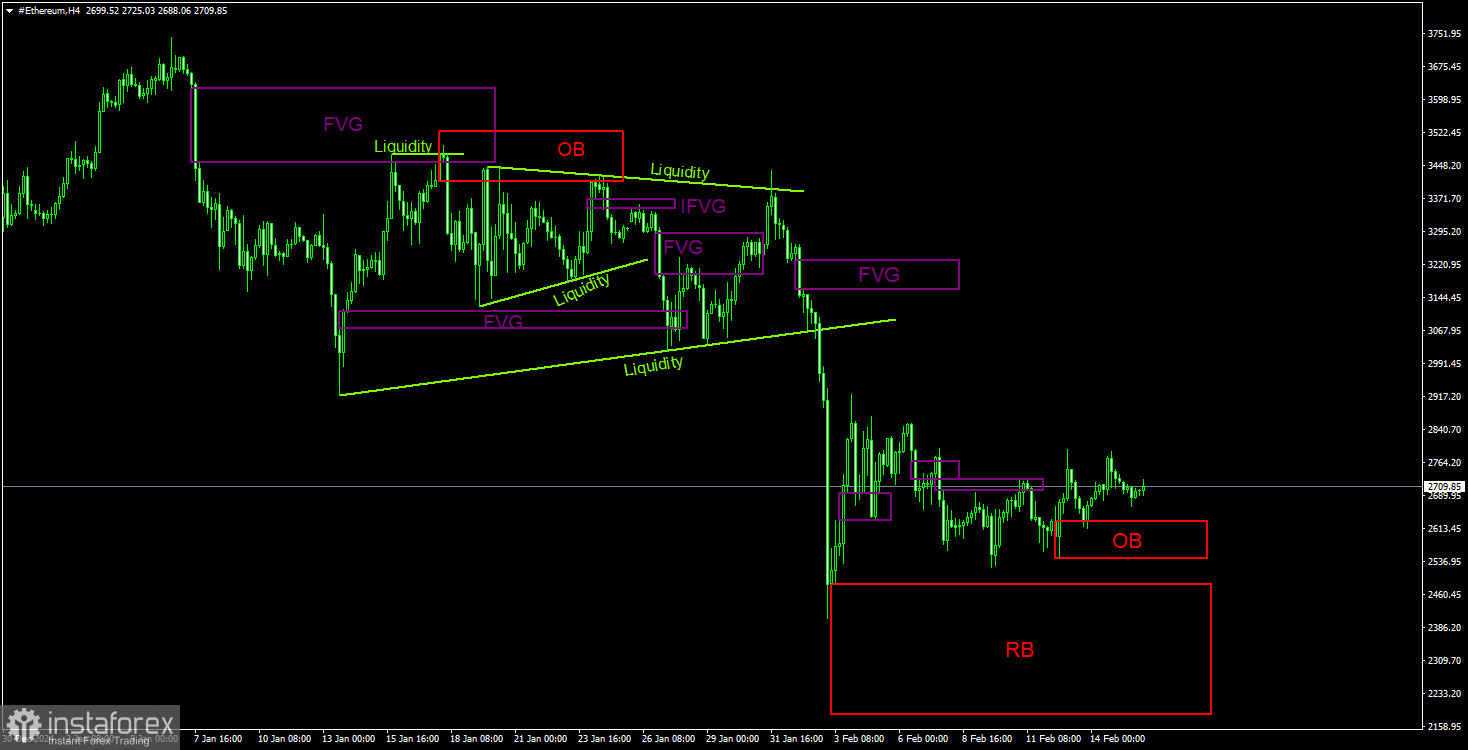This screenshot has width=1468, height=750.
Task: Click the 2233.20 price axis label
Action: [1445, 694]
